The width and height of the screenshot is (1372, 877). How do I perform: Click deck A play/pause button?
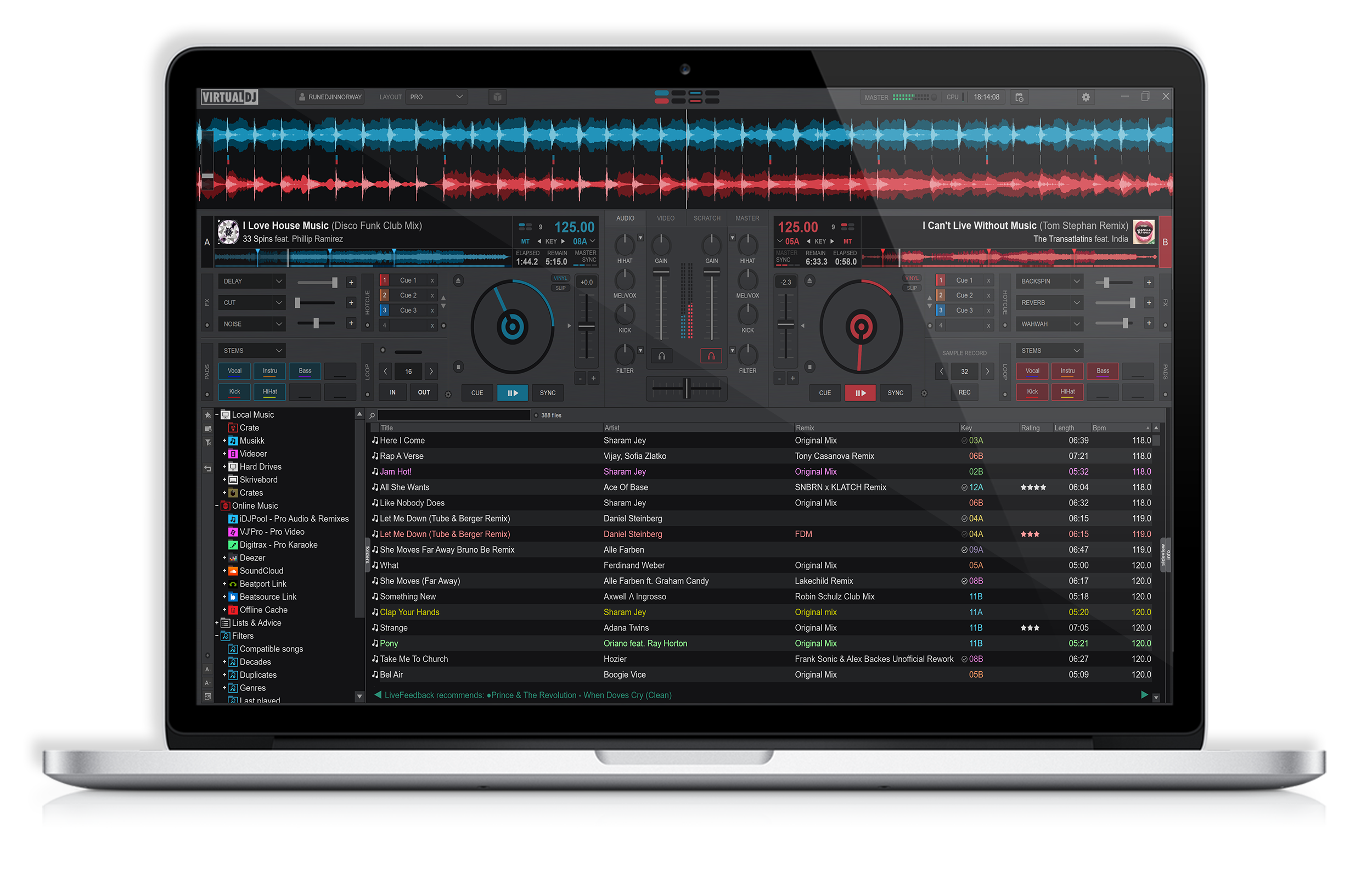click(511, 392)
